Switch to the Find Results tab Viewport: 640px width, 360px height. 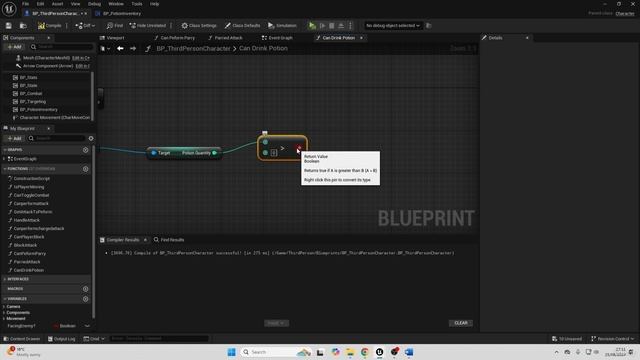point(169,240)
